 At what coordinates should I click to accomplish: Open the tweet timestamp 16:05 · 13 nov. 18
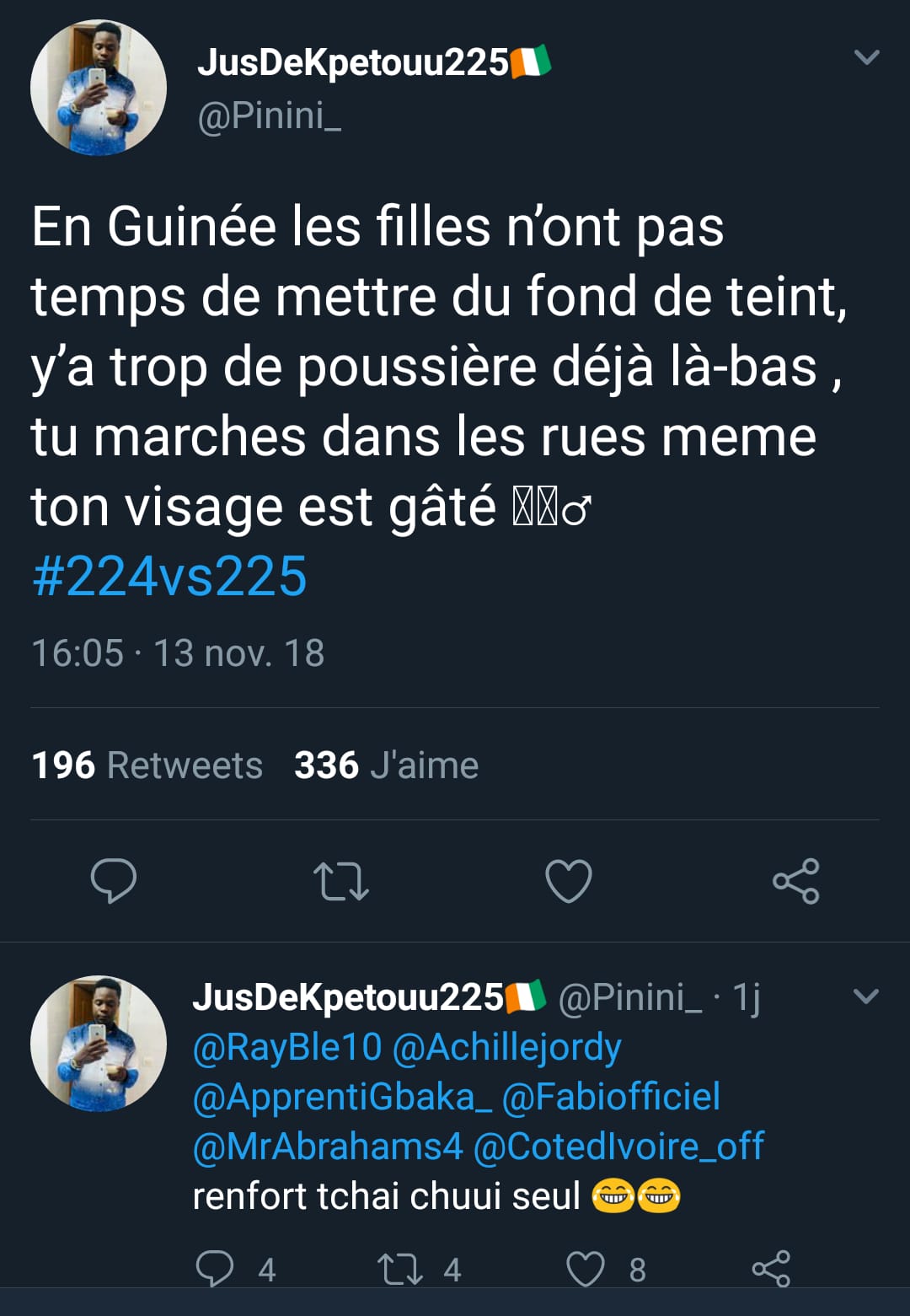pyautogui.click(x=178, y=653)
